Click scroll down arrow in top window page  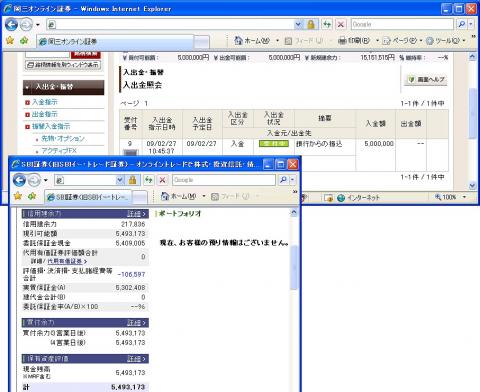point(472,186)
